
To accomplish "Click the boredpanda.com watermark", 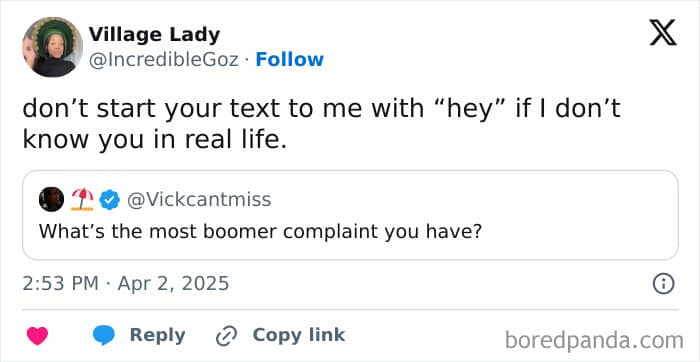I will [594, 340].
